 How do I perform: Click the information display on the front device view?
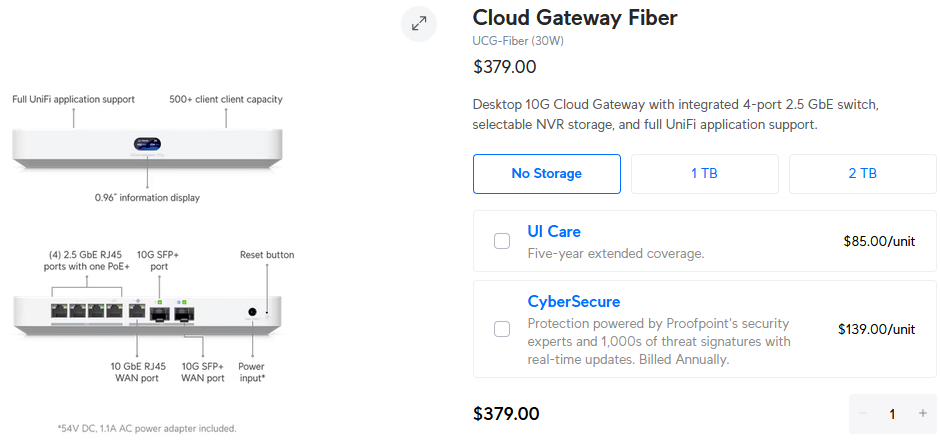tap(147, 144)
